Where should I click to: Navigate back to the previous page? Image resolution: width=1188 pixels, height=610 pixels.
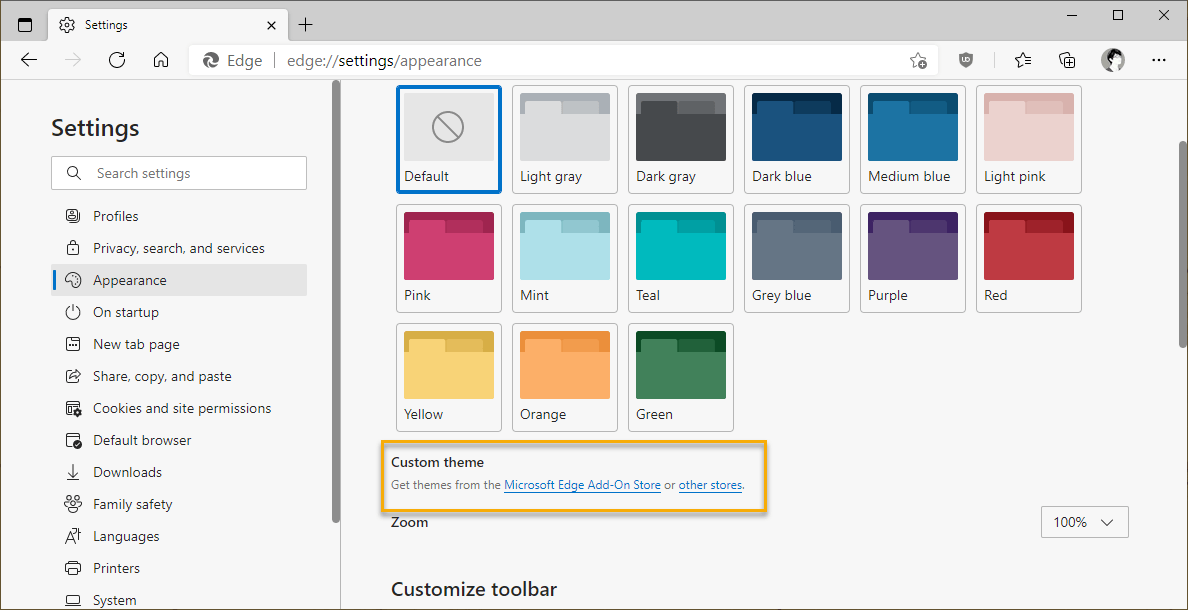pos(29,60)
